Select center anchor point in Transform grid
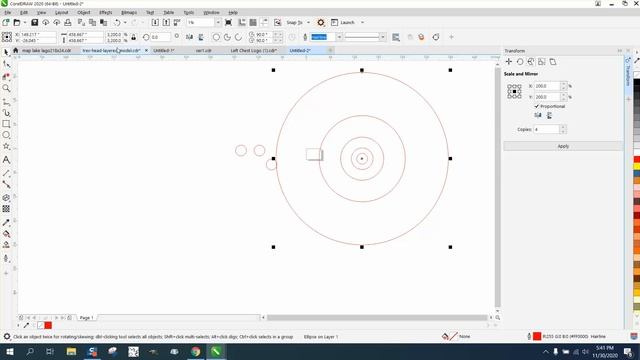Viewport: 640px width, 360px height. click(514, 91)
